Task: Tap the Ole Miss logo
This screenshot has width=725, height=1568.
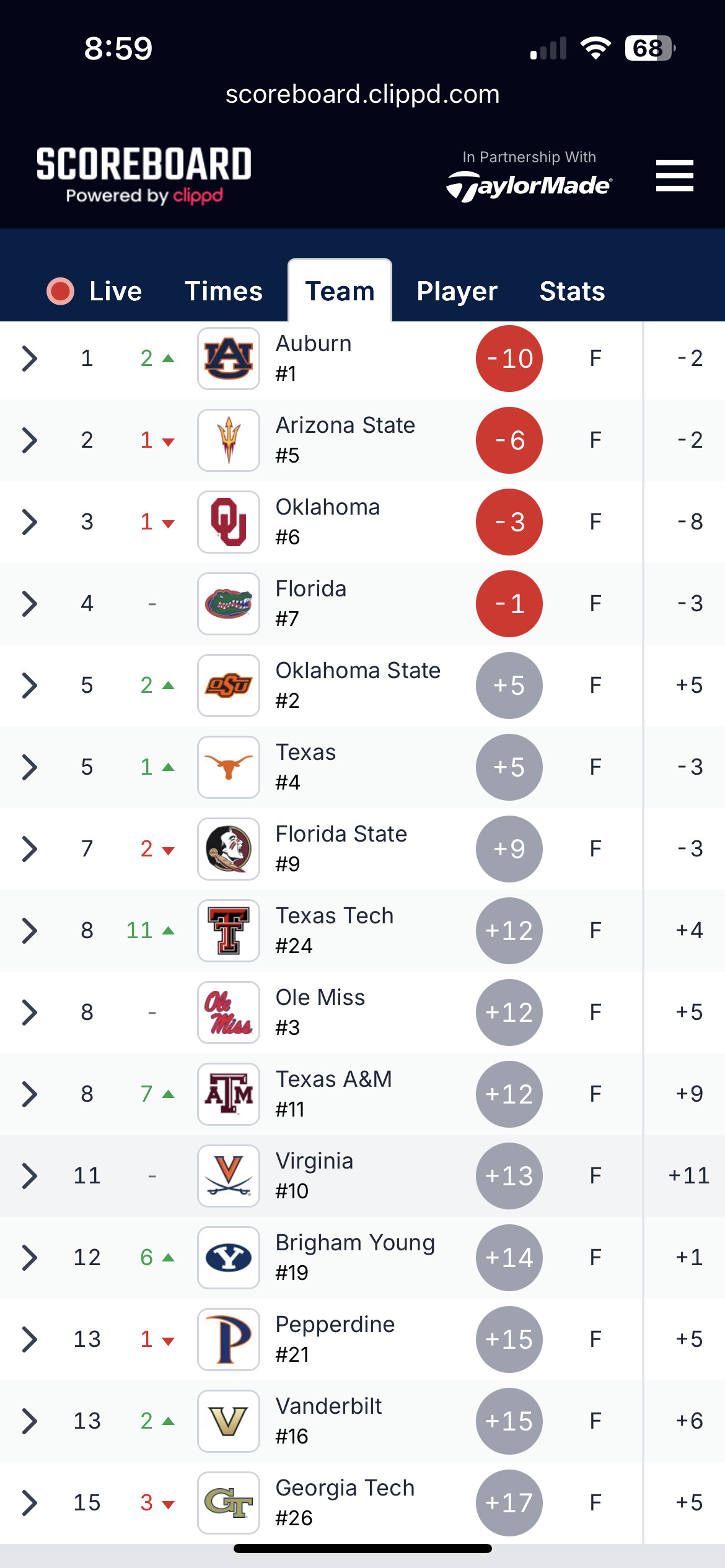Action: (x=229, y=1013)
